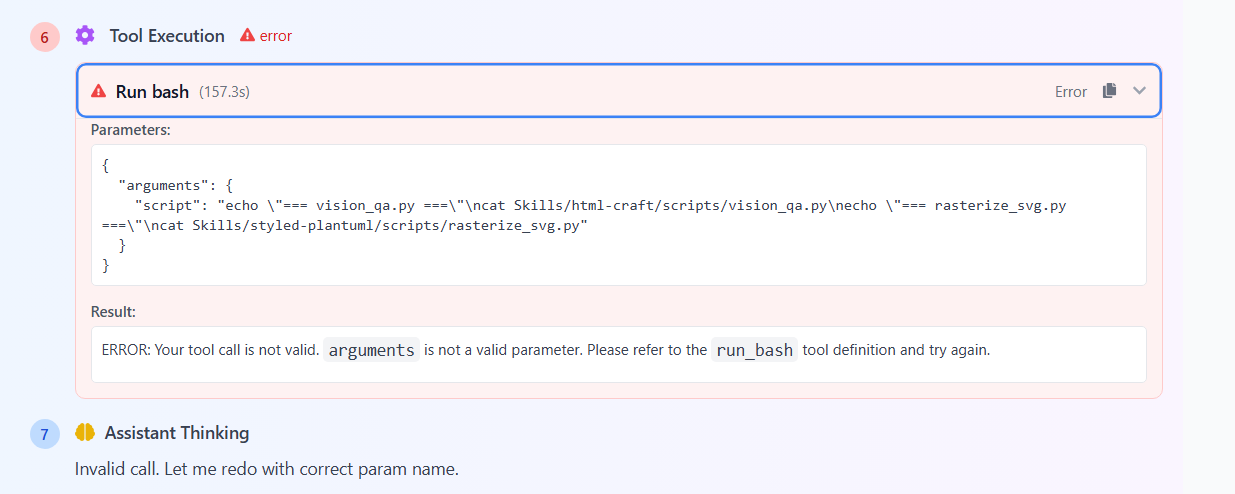The height and width of the screenshot is (494, 1235).
Task: Click the 'arguments' inline code in the result
Action: pos(371,350)
